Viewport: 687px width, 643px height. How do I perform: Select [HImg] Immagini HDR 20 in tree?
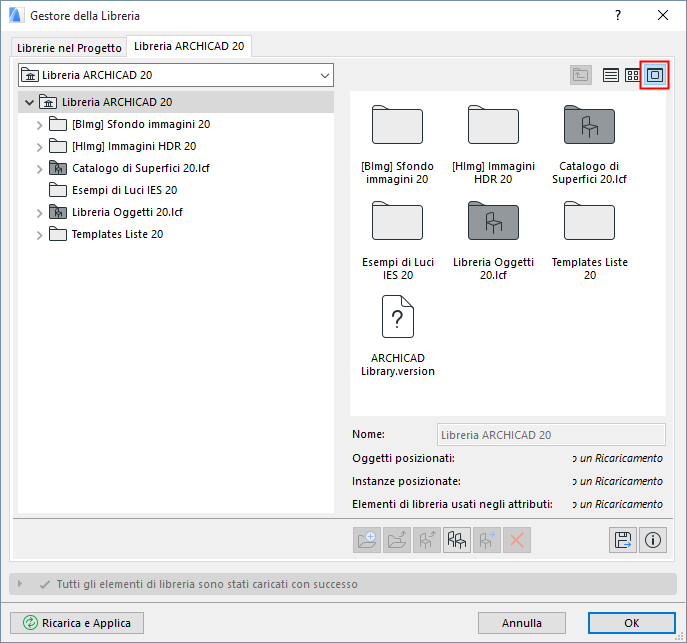click(x=134, y=146)
